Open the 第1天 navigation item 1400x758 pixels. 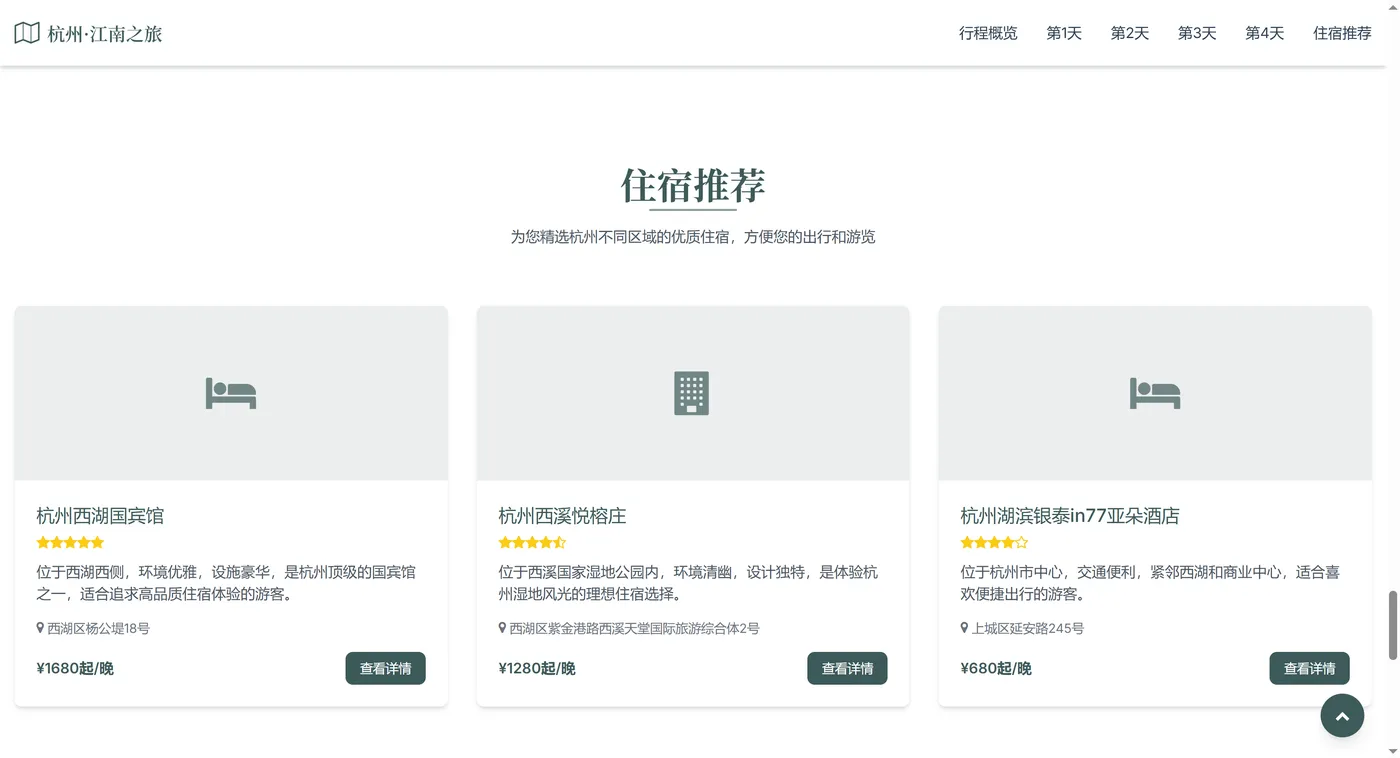pos(1063,33)
